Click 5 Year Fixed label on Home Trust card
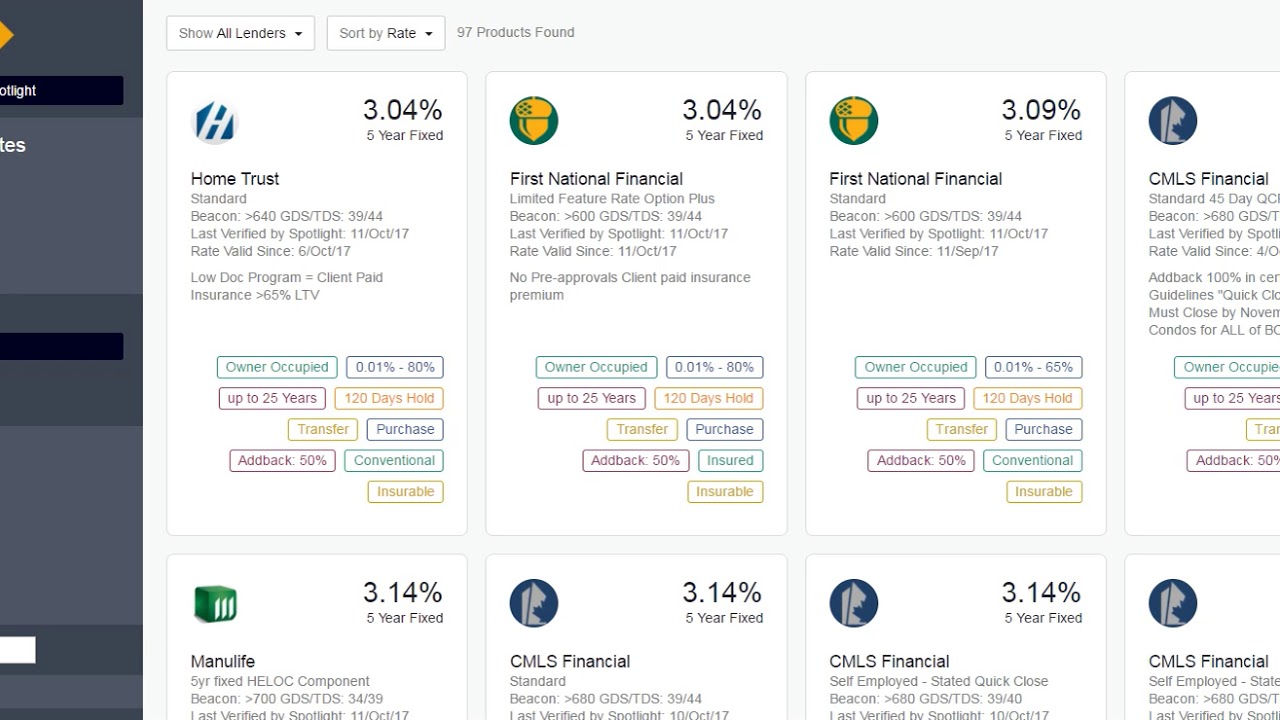 404,135
